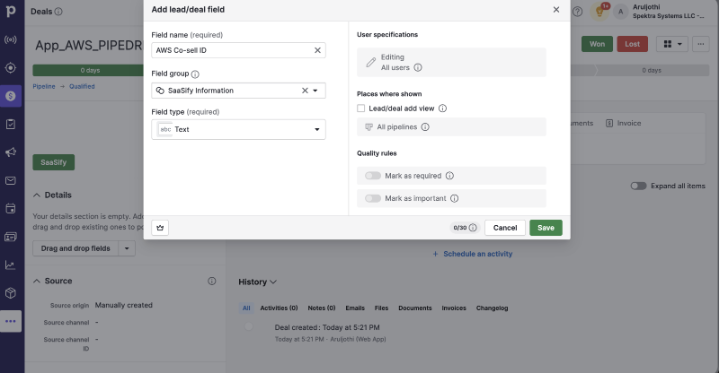Click the crown upgrade icon in dialog footer

(160, 228)
